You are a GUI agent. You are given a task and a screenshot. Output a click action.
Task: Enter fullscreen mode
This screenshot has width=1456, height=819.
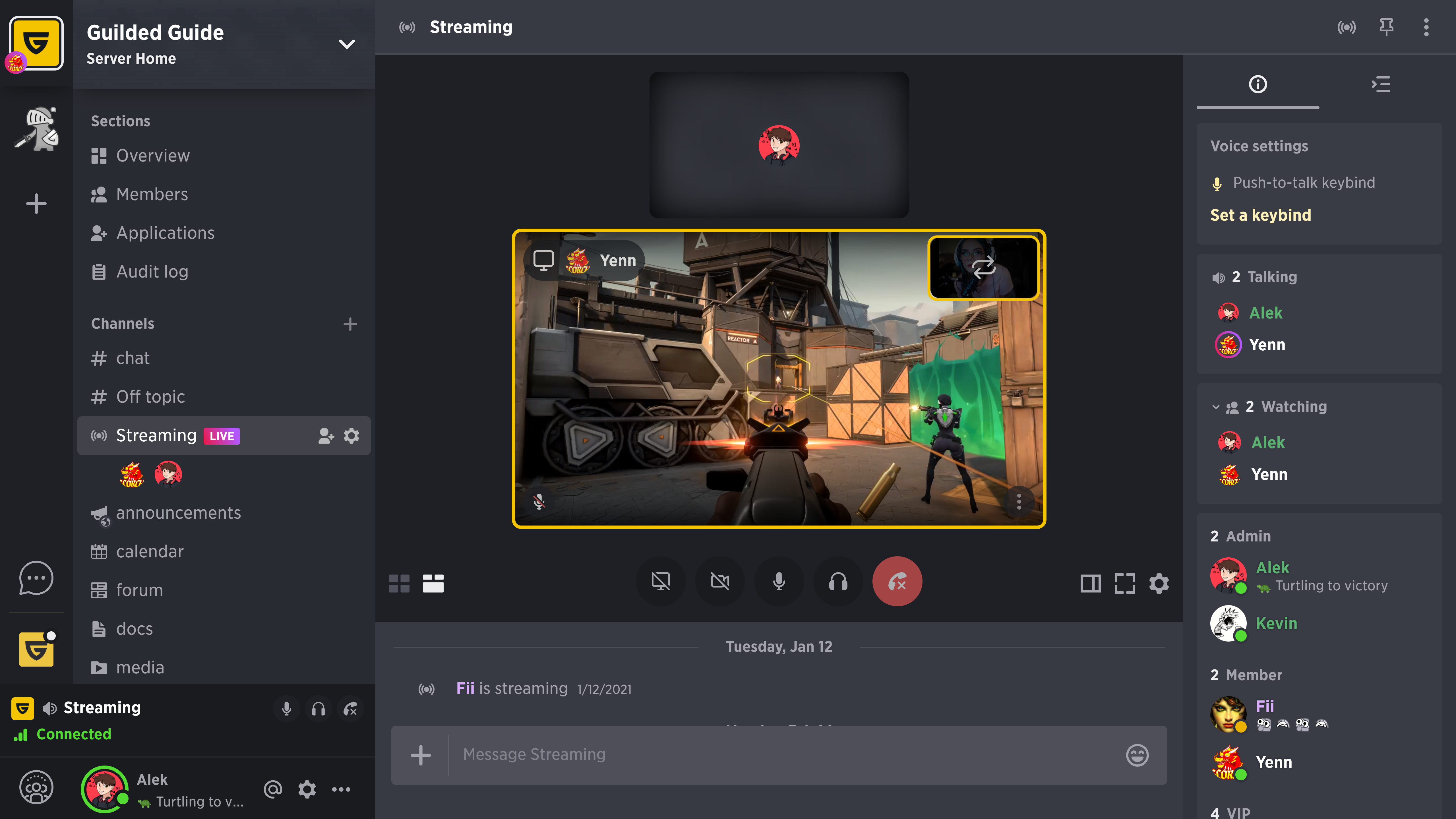tap(1125, 583)
